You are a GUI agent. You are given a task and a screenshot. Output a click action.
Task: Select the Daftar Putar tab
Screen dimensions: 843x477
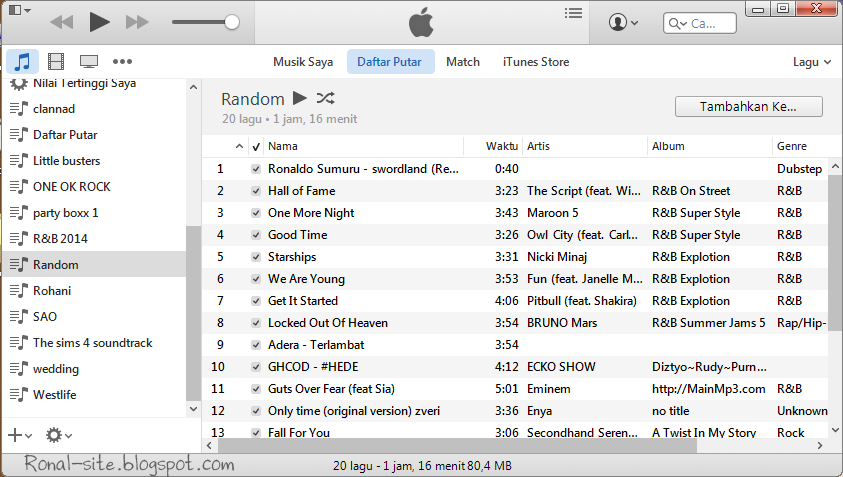coord(389,62)
